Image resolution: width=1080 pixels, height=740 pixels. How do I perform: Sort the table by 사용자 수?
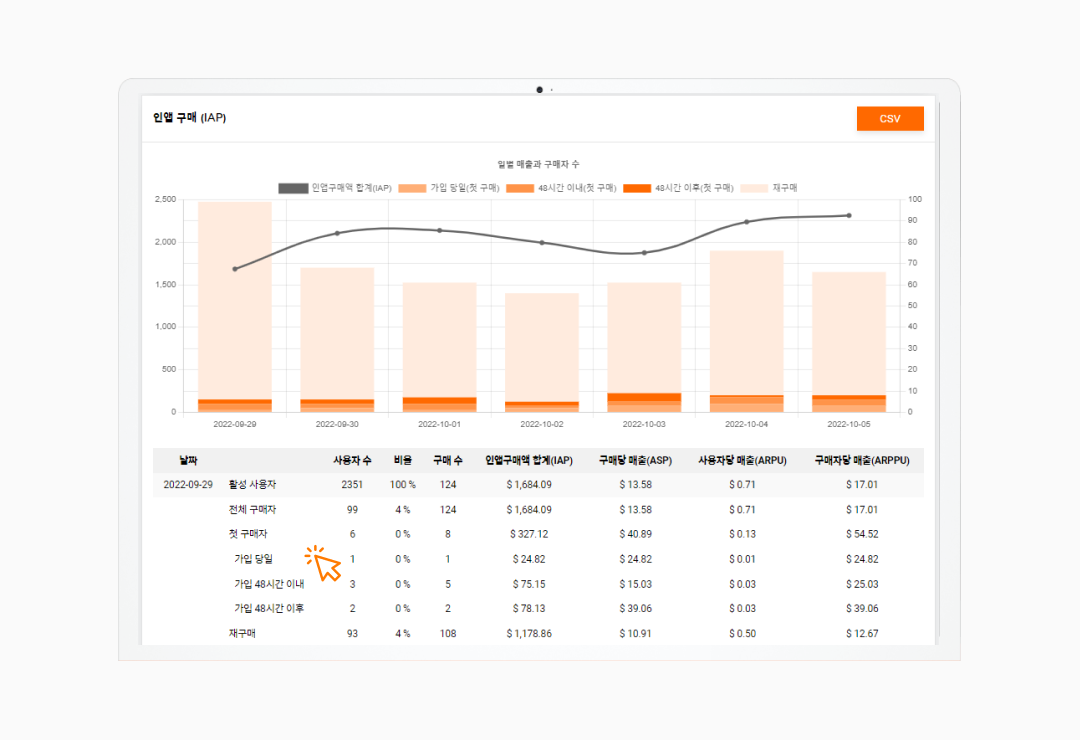(353, 459)
